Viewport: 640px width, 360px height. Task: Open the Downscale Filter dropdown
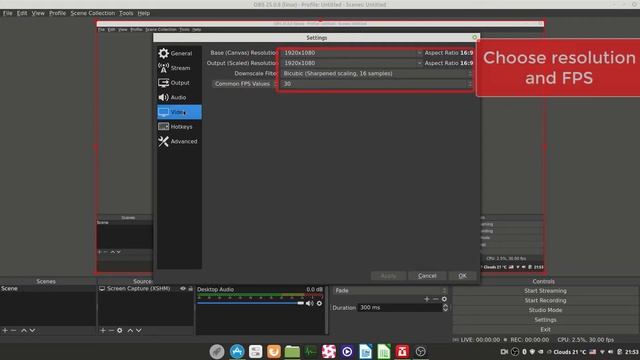376,73
